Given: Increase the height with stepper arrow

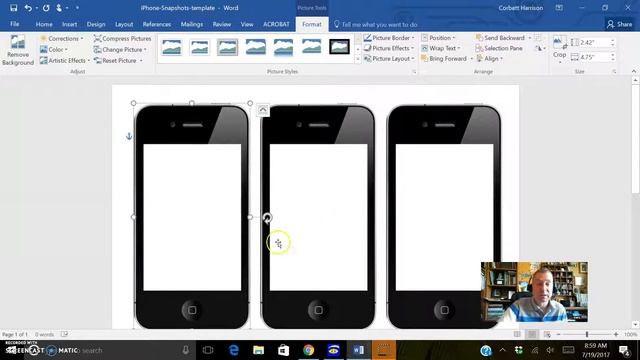Looking at the screenshot, I should click(613, 40).
